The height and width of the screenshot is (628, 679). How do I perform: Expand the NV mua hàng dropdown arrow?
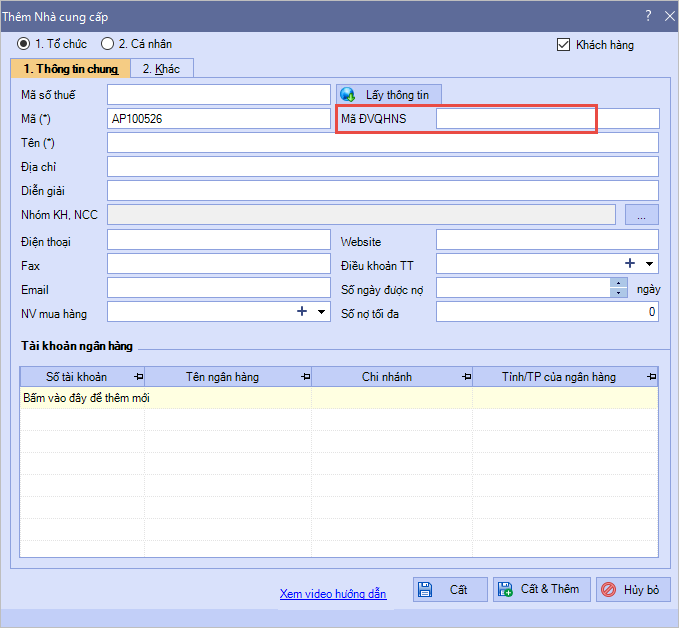(x=321, y=313)
